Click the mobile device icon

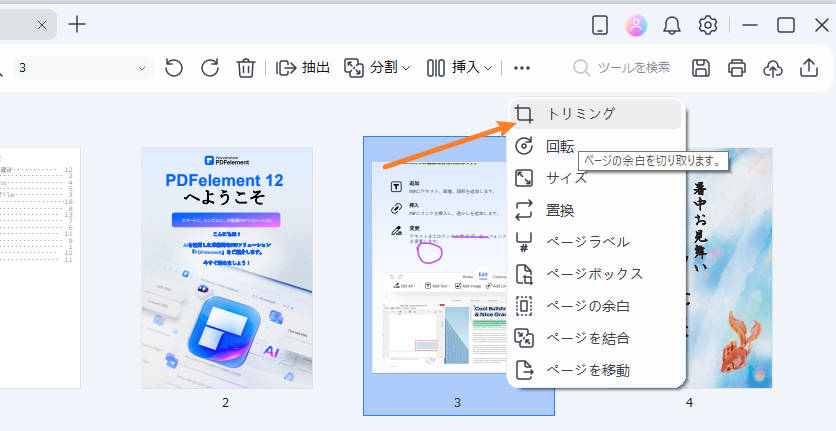point(600,25)
